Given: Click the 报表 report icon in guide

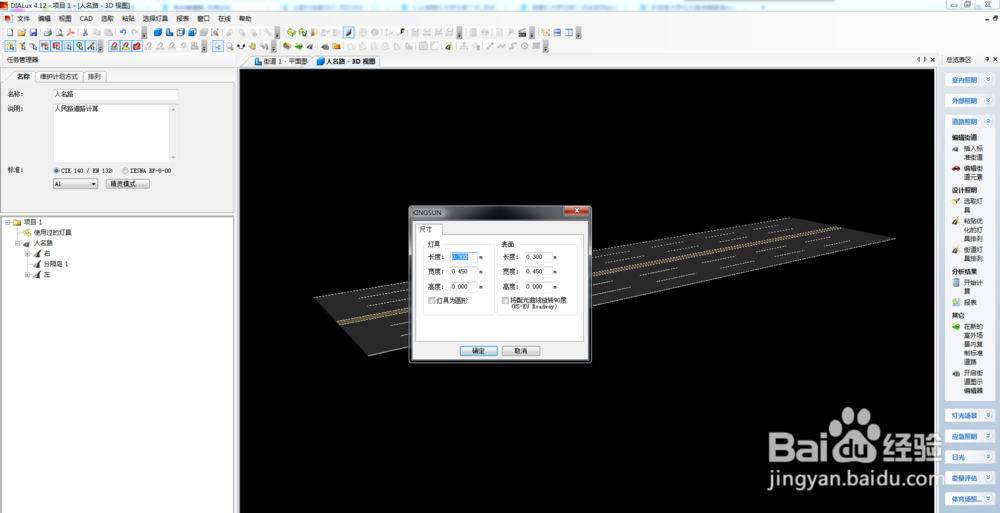Looking at the screenshot, I should 955,302.
